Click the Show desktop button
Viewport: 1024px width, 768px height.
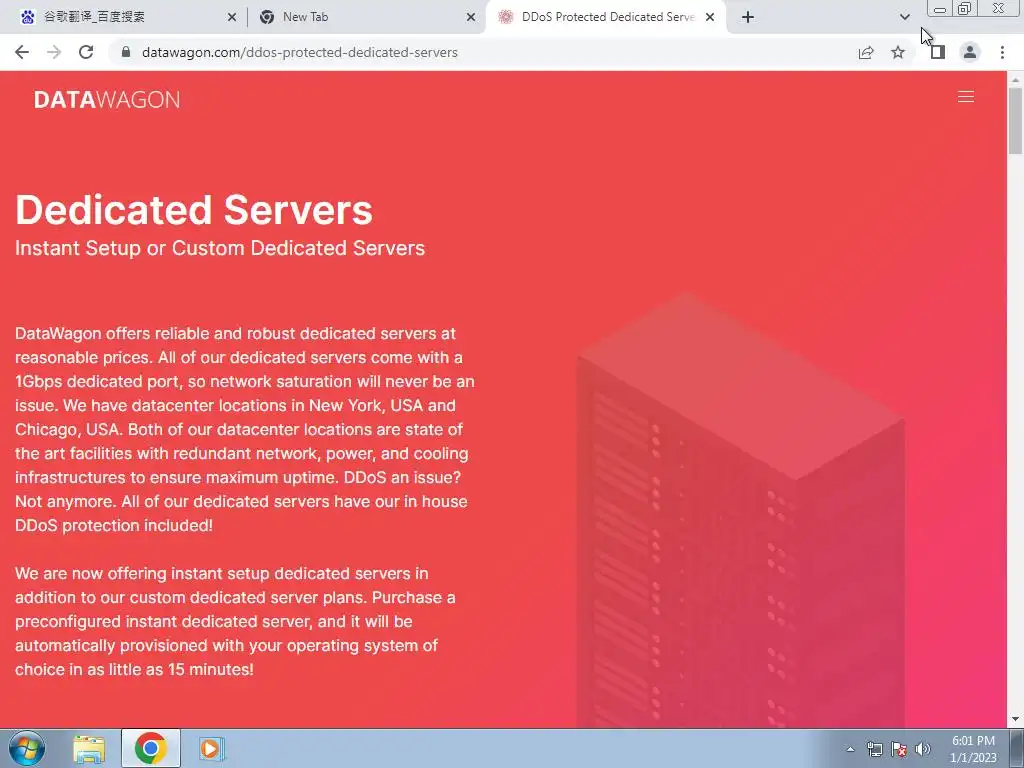point(1017,749)
